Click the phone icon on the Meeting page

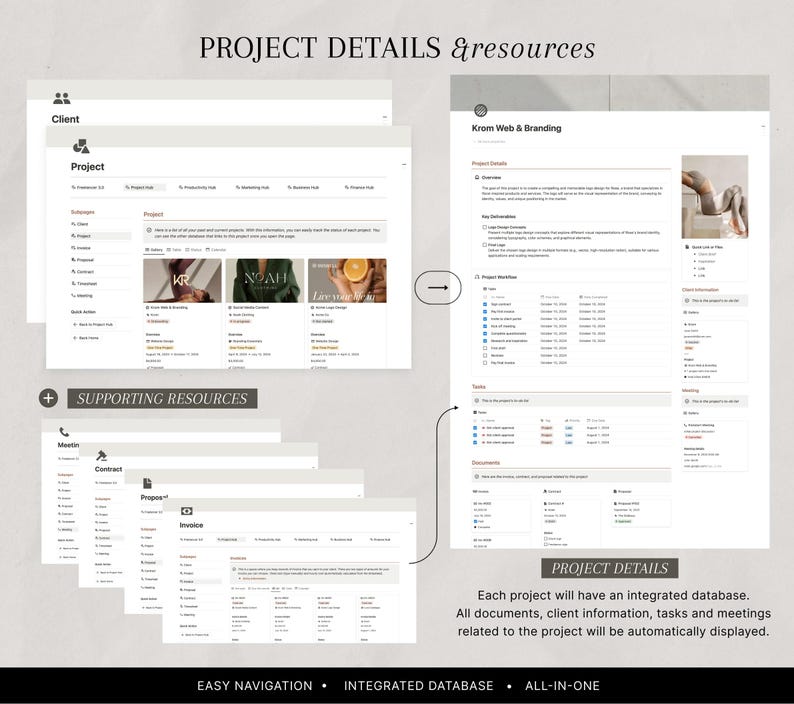pyautogui.click(x=64, y=432)
